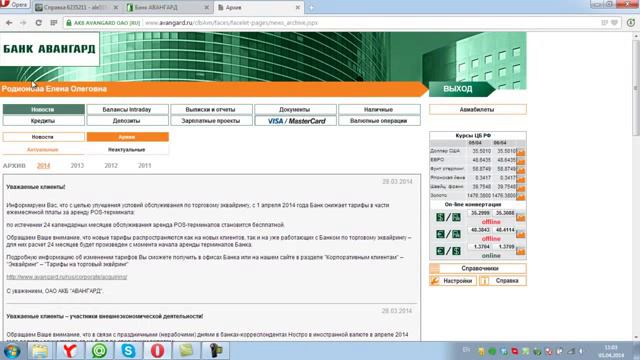This screenshot has height=360, width=640.
Task: Go forward with the browser forward arrow
Action: (x=23, y=23)
